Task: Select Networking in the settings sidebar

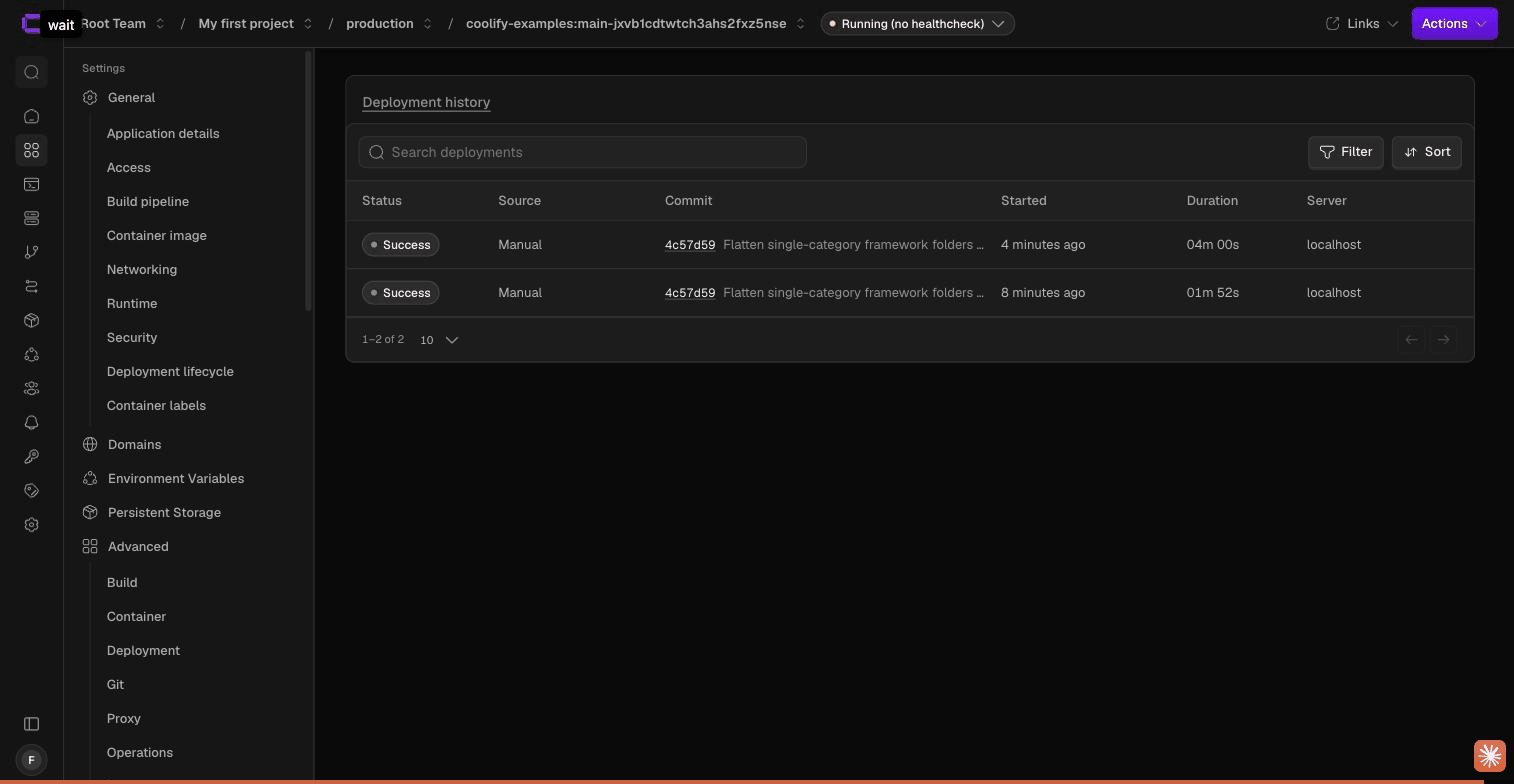Action: click(142, 269)
